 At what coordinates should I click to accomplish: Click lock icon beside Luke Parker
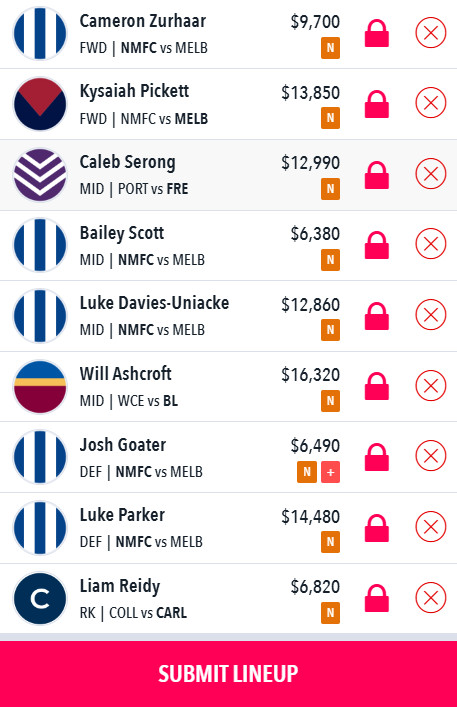pos(376,528)
